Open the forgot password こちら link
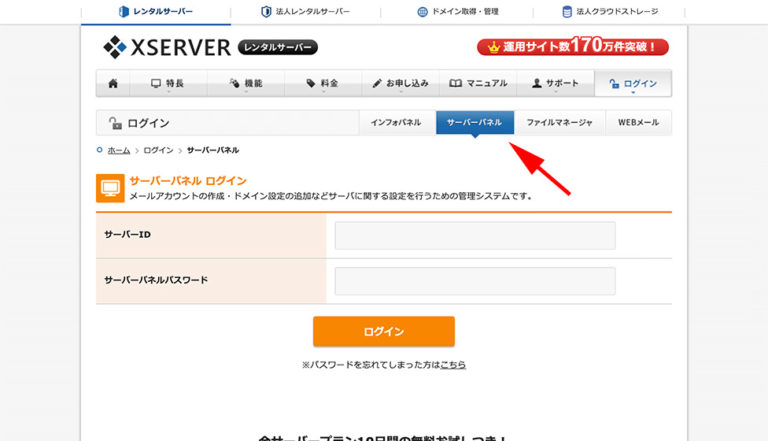 tap(453, 365)
